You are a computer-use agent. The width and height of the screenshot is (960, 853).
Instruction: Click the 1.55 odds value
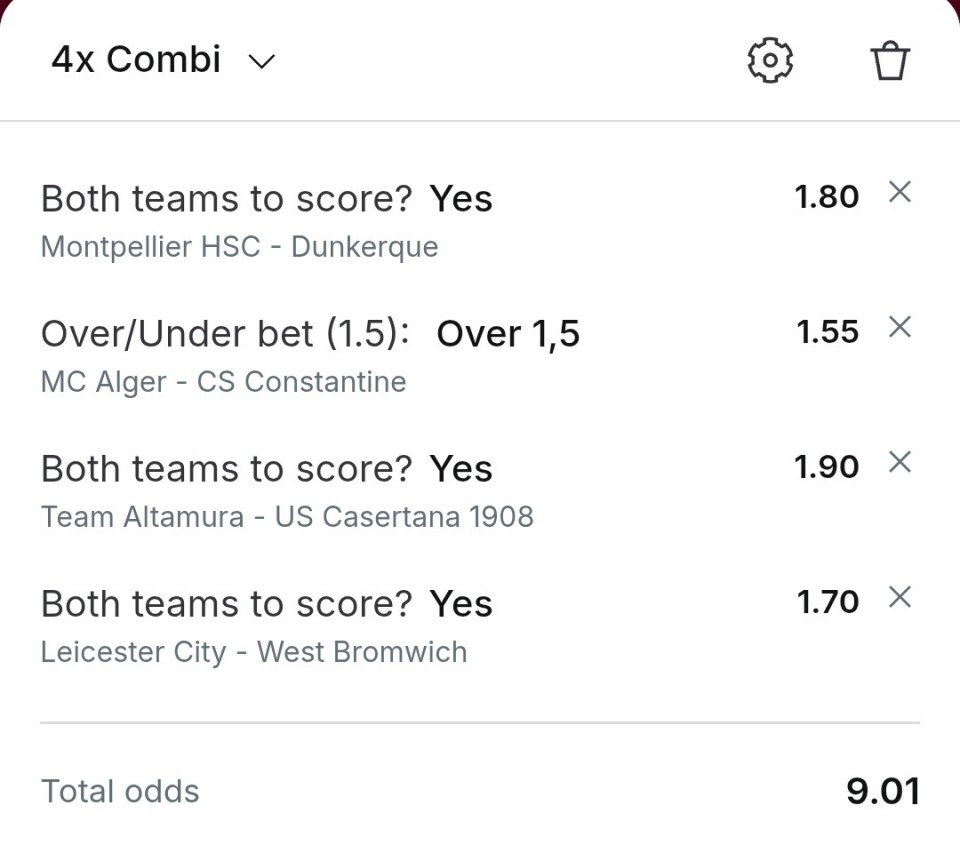tap(827, 332)
